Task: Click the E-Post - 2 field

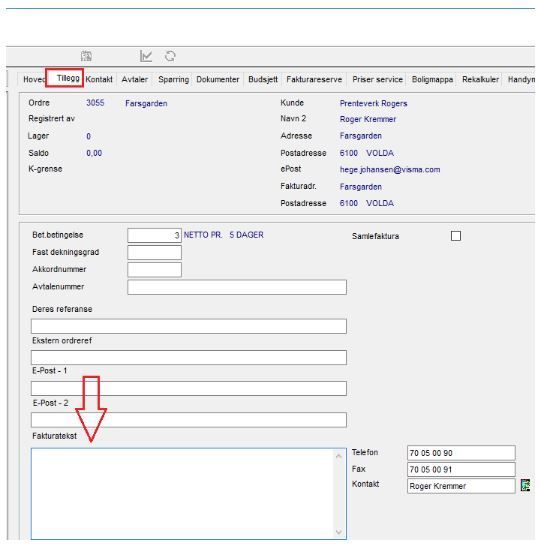Action: click(x=189, y=420)
